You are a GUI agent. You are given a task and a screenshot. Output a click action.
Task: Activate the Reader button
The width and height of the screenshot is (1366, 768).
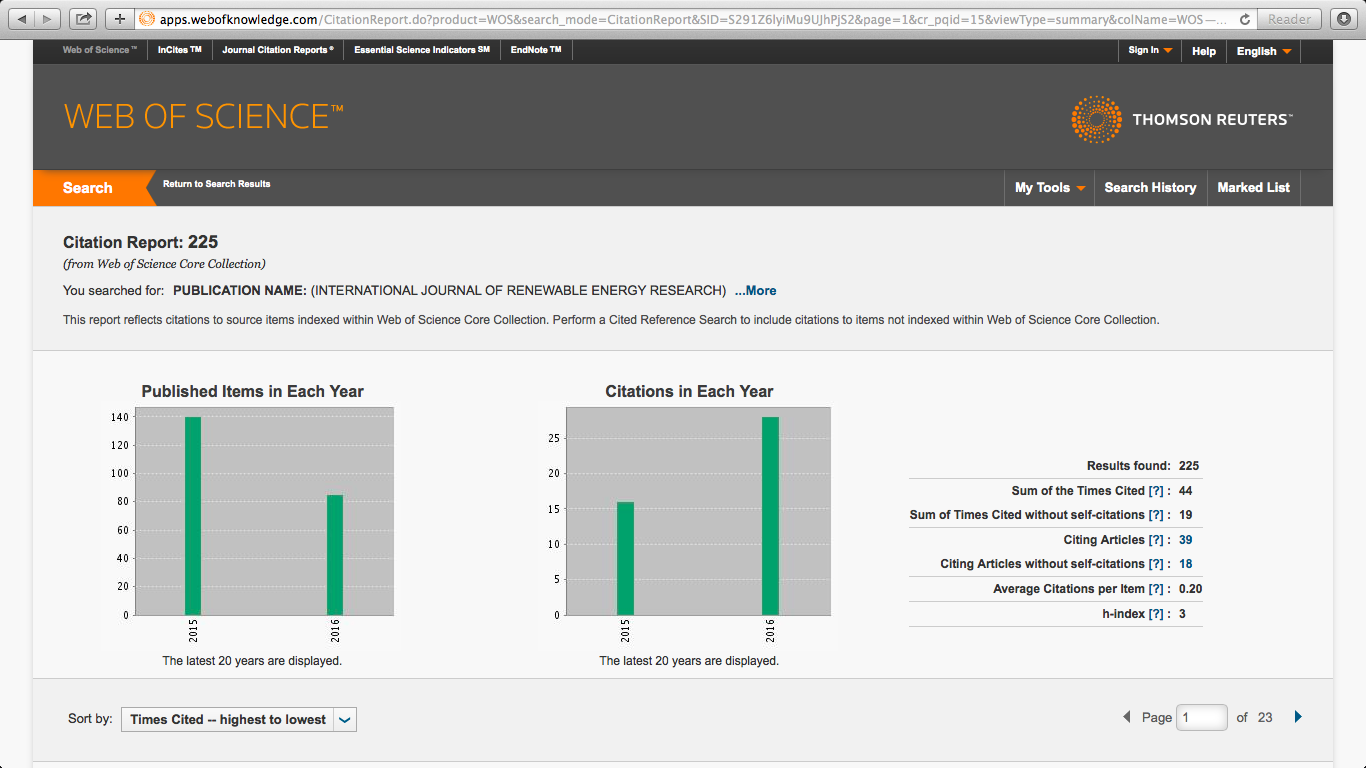click(x=1290, y=19)
